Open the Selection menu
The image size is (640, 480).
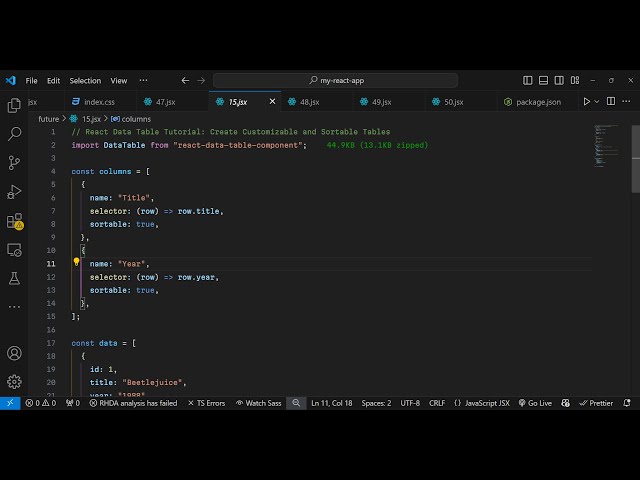click(x=85, y=81)
